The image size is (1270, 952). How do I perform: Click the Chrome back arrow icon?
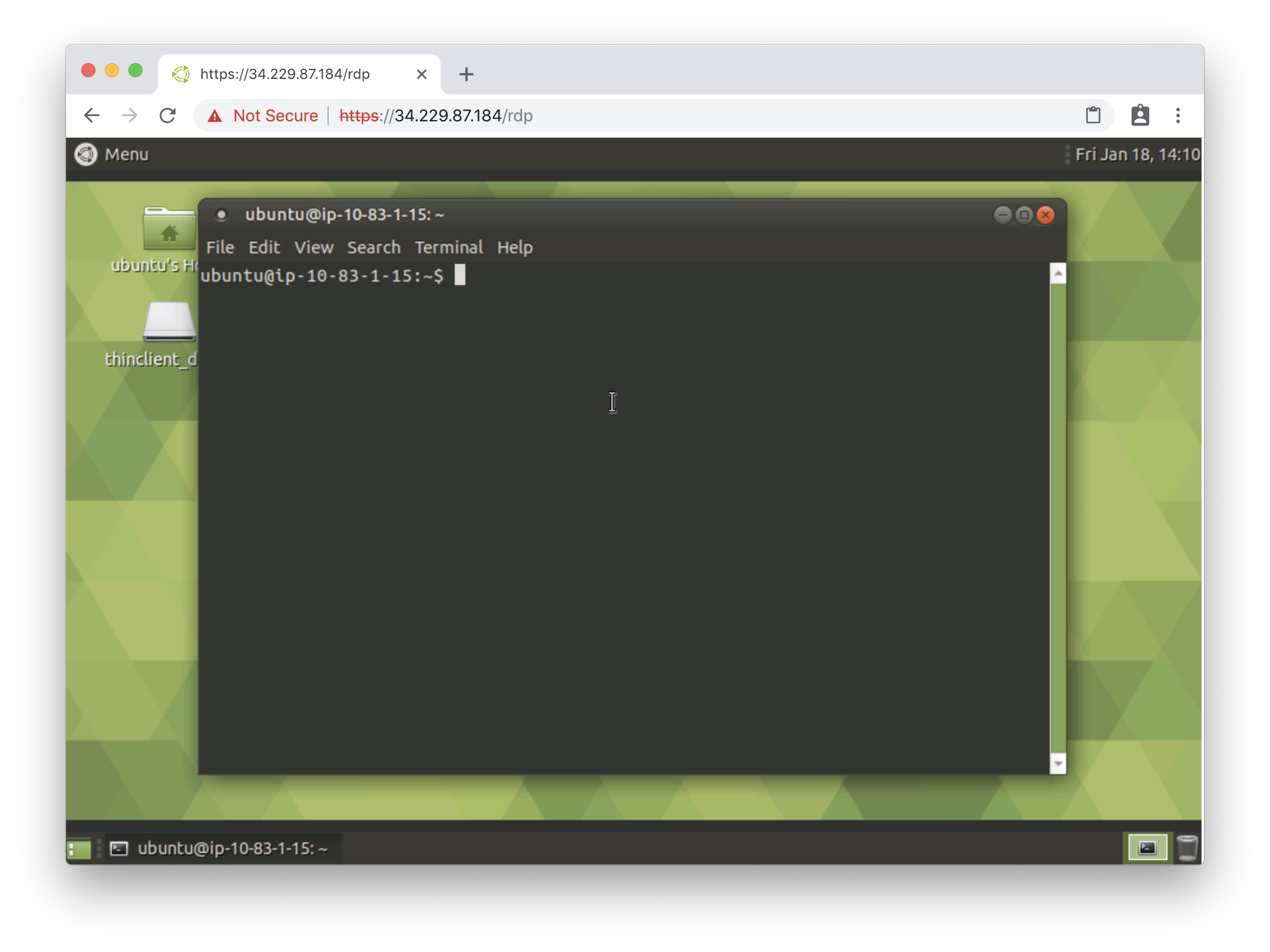tap(92, 115)
